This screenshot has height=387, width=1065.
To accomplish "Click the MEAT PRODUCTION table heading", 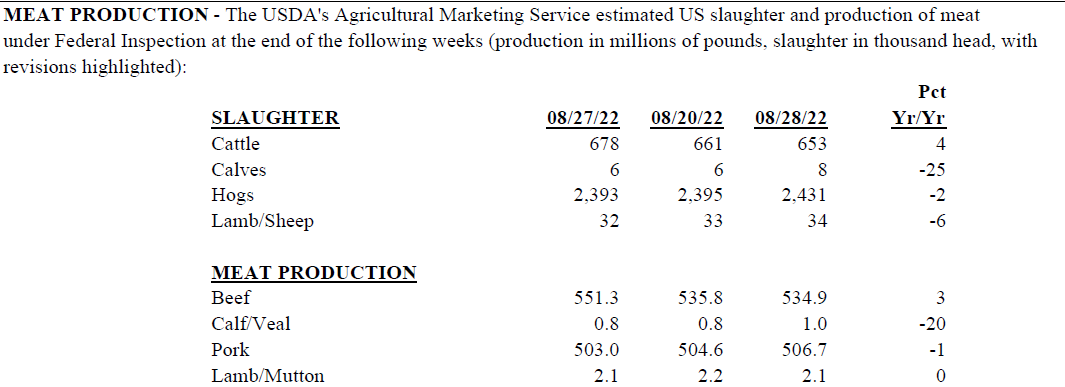I will click(314, 273).
